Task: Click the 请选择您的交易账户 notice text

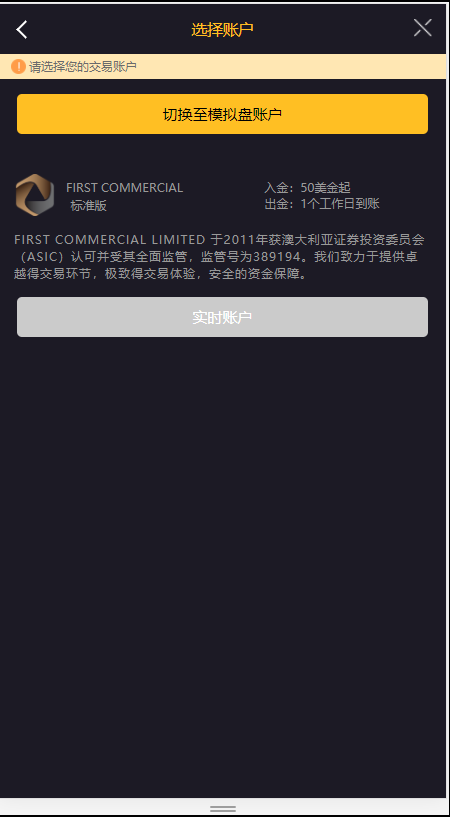Action: tap(83, 67)
